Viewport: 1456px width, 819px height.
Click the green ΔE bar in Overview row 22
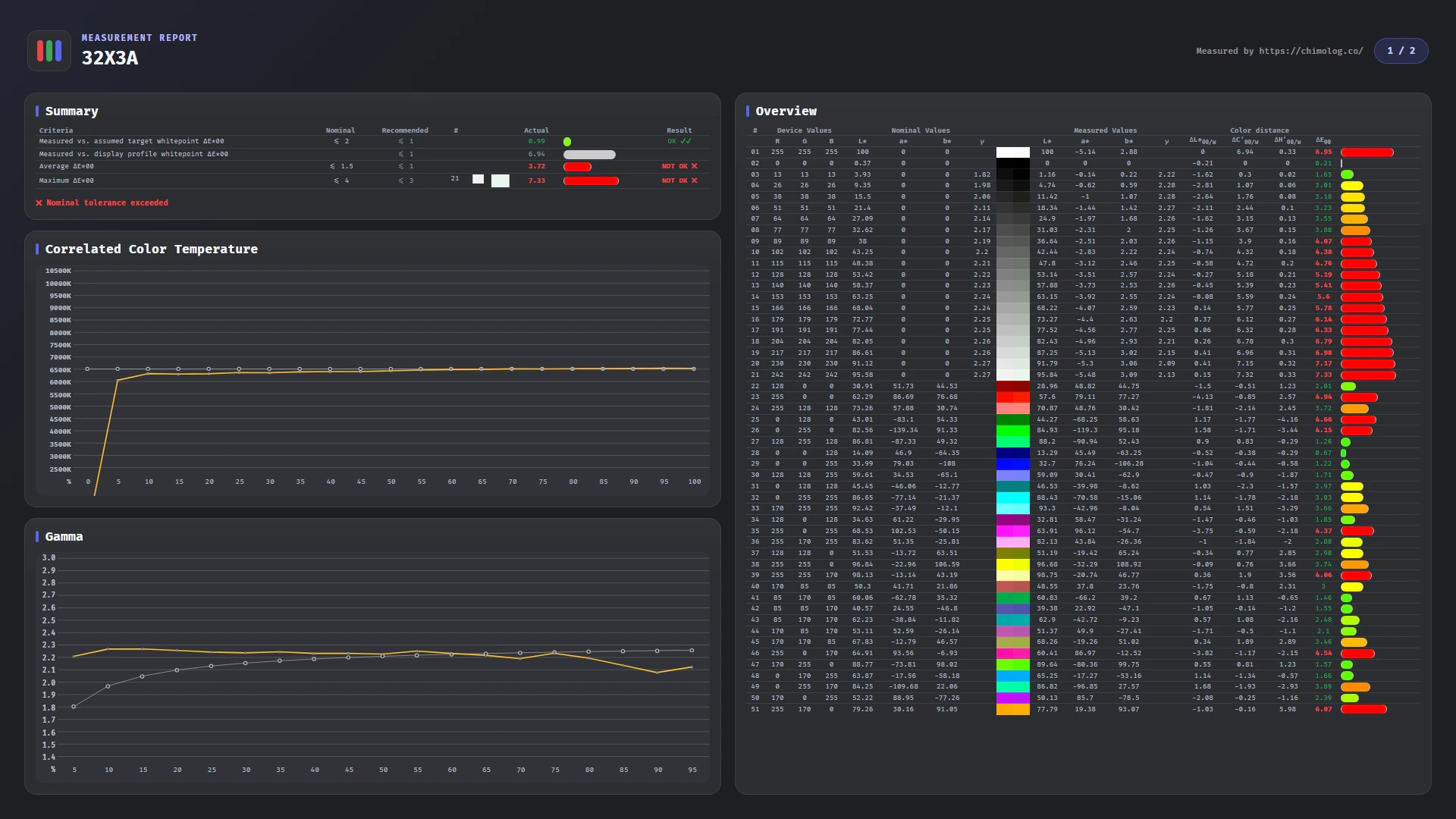(1348, 386)
